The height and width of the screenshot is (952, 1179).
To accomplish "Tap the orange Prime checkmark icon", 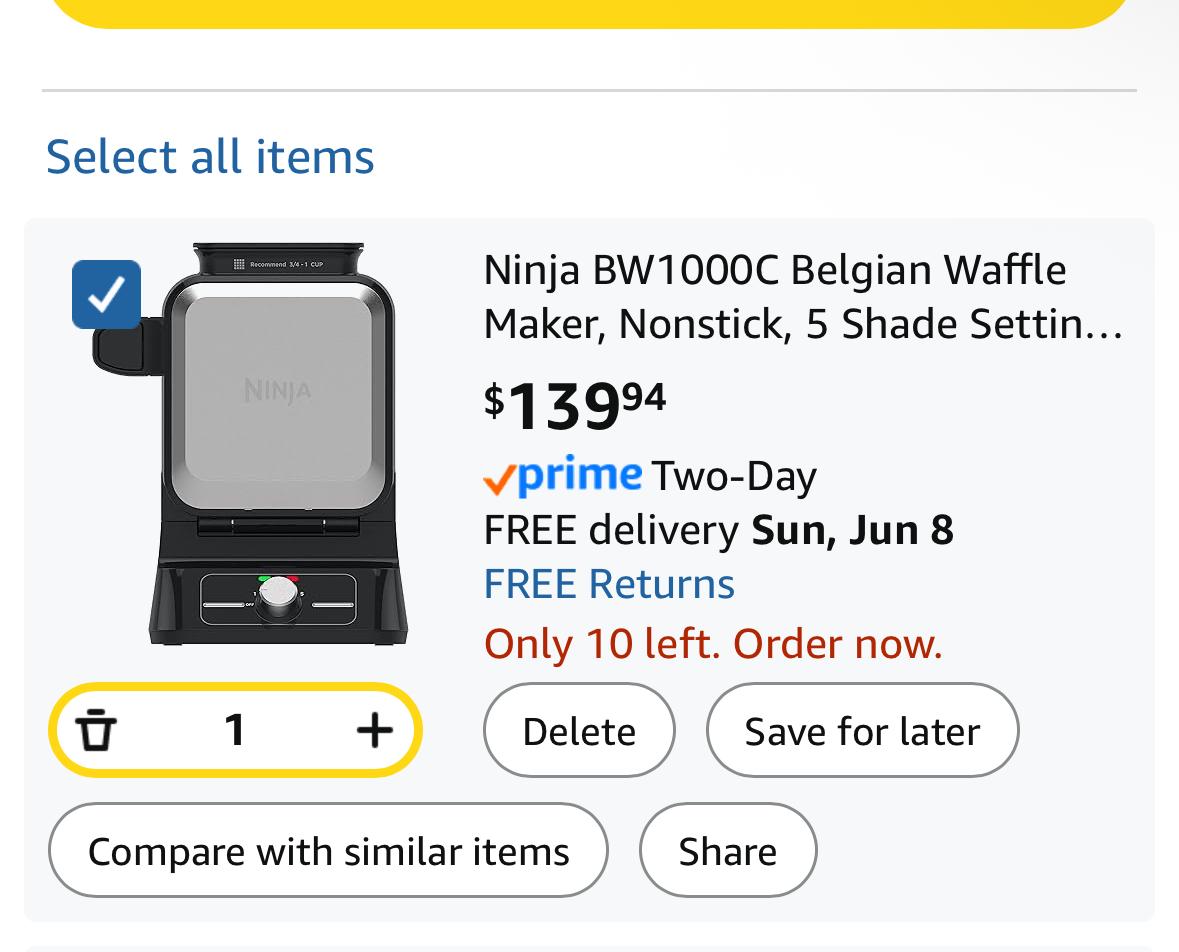I will coord(499,479).
